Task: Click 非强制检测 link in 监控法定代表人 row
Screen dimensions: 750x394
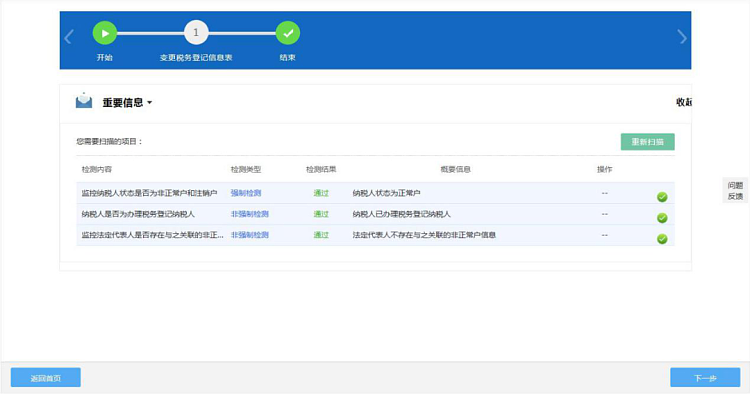Action: pyautogui.click(x=250, y=235)
